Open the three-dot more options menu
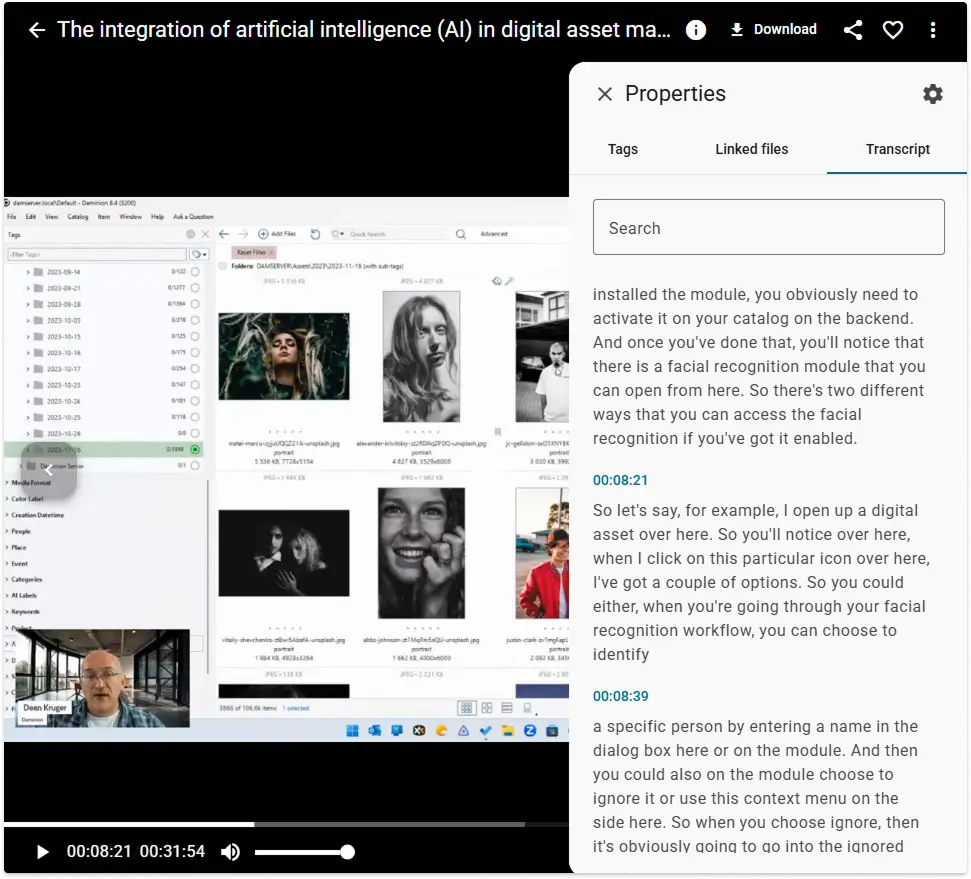 933,30
